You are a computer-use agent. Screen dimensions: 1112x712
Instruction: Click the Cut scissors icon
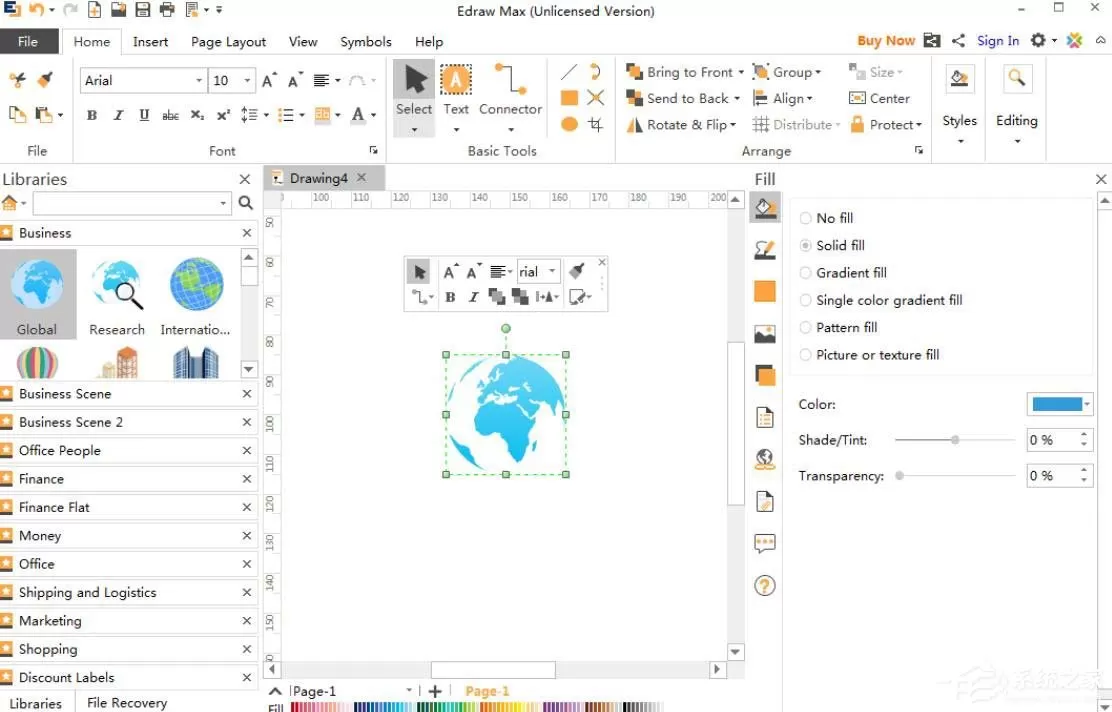(x=17, y=79)
